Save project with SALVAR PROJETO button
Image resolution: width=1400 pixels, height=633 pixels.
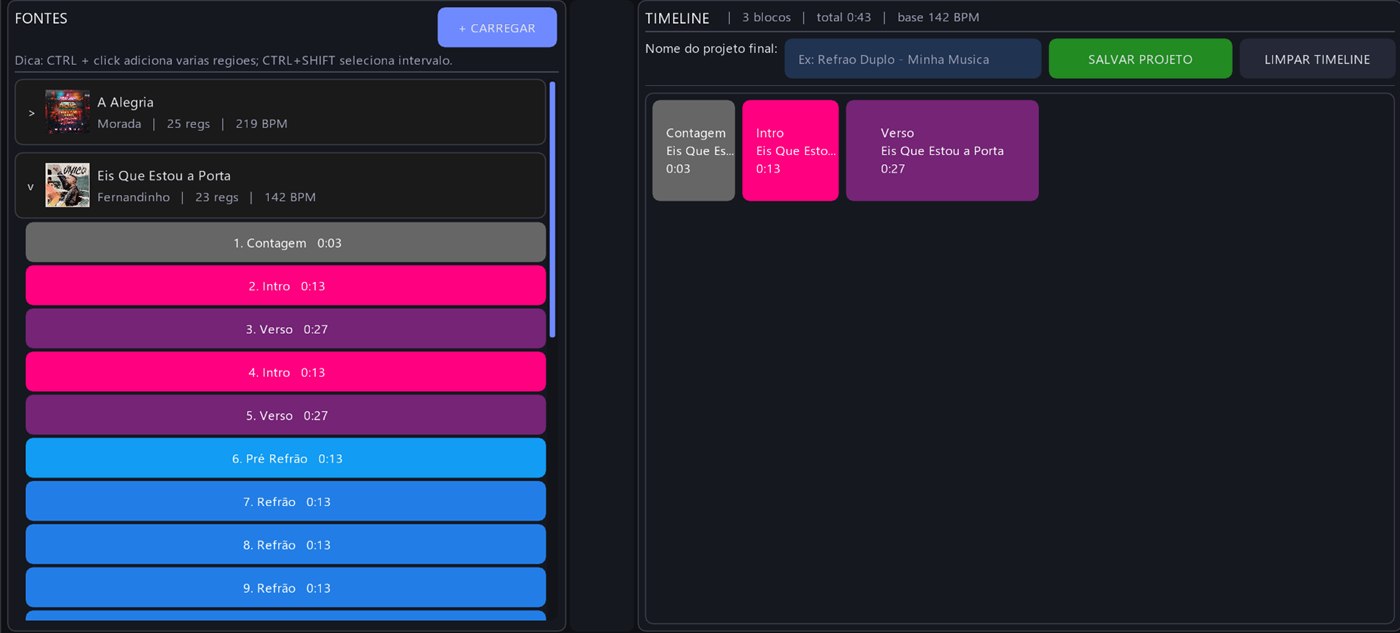(1140, 59)
